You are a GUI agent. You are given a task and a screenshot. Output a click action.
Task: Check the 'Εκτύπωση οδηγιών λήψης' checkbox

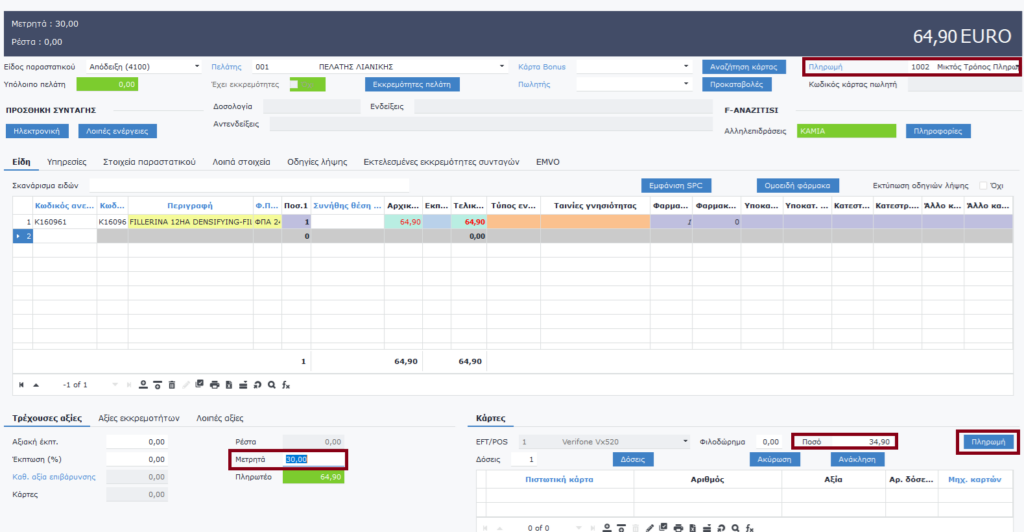click(x=983, y=186)
